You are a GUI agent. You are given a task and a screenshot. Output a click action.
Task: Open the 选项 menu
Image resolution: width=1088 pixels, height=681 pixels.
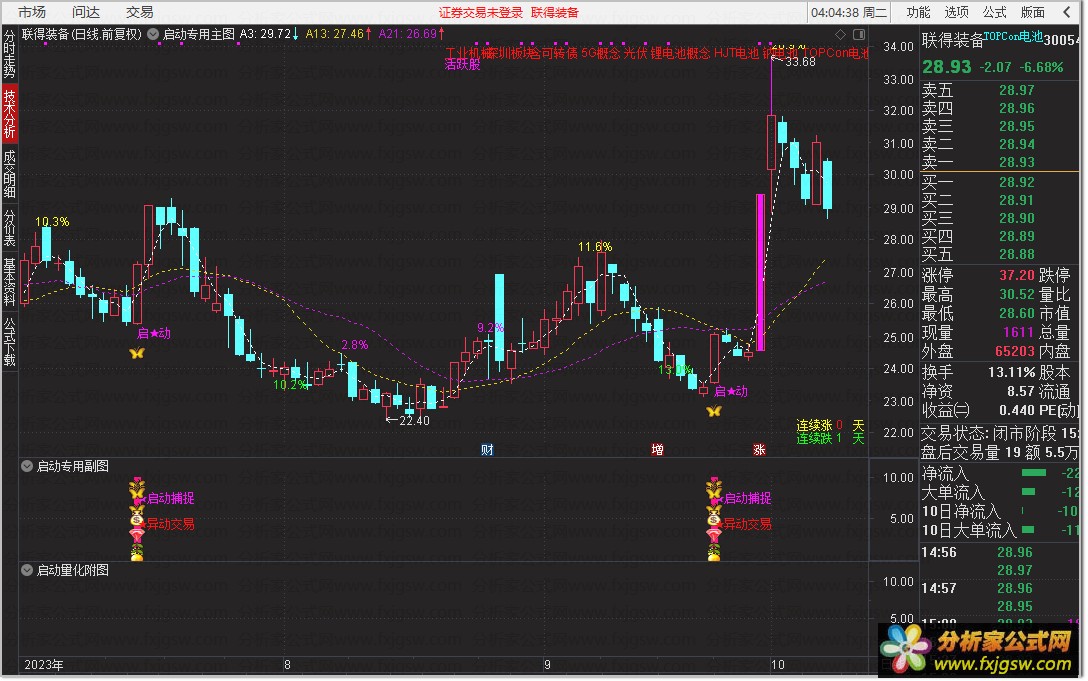click(x=955, y=12)
